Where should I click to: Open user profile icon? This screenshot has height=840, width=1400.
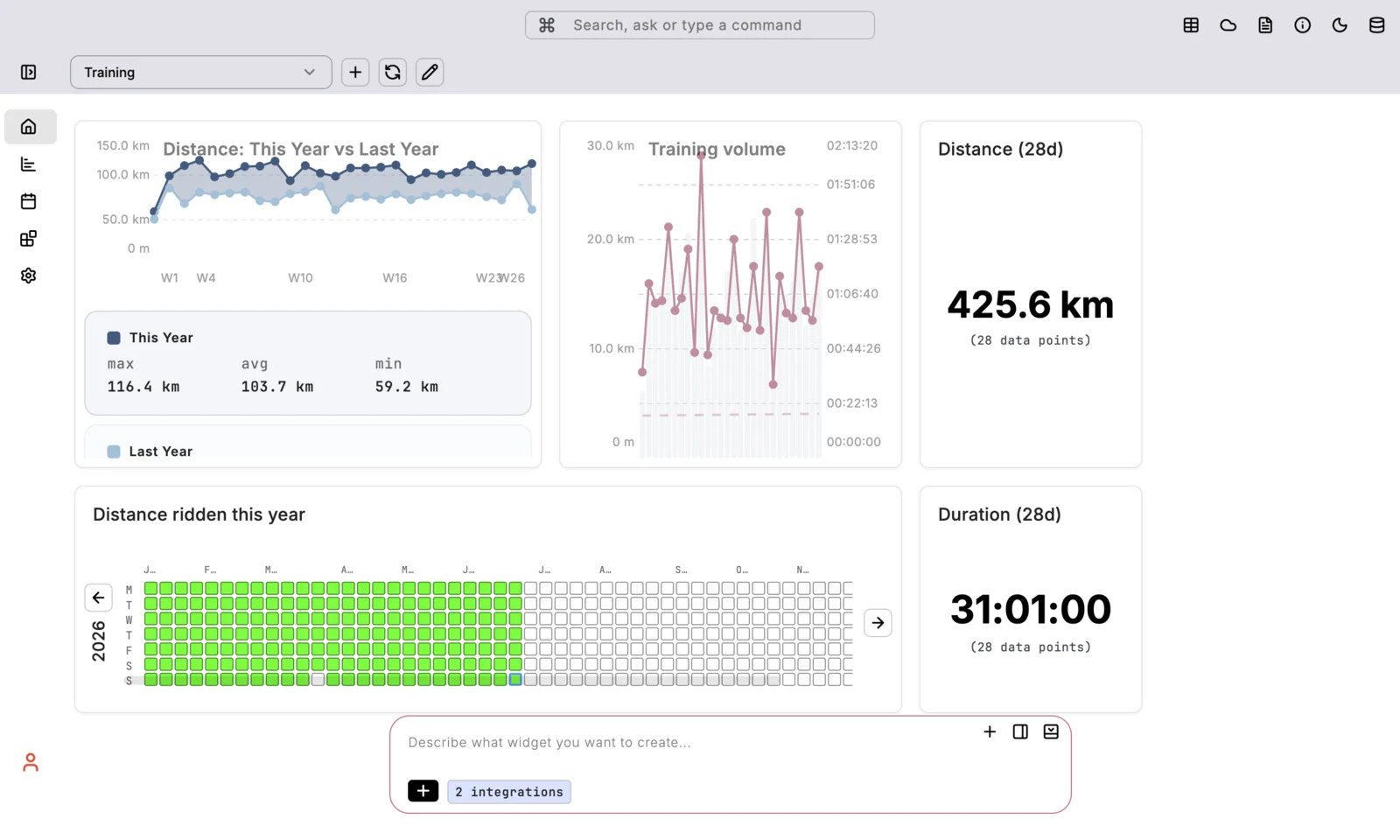pos(31,763)
